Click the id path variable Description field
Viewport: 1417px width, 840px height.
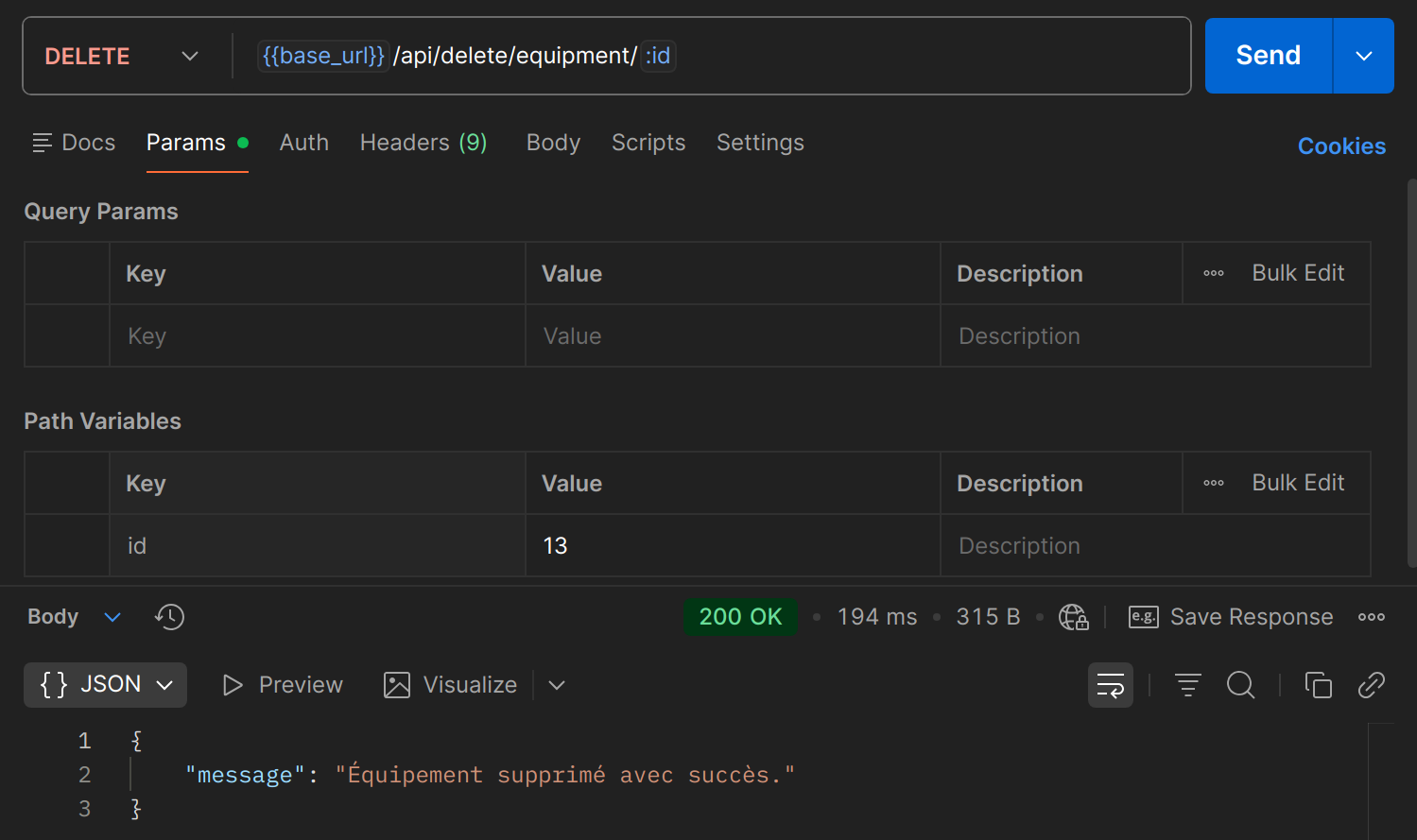(x=1155, y=546)
